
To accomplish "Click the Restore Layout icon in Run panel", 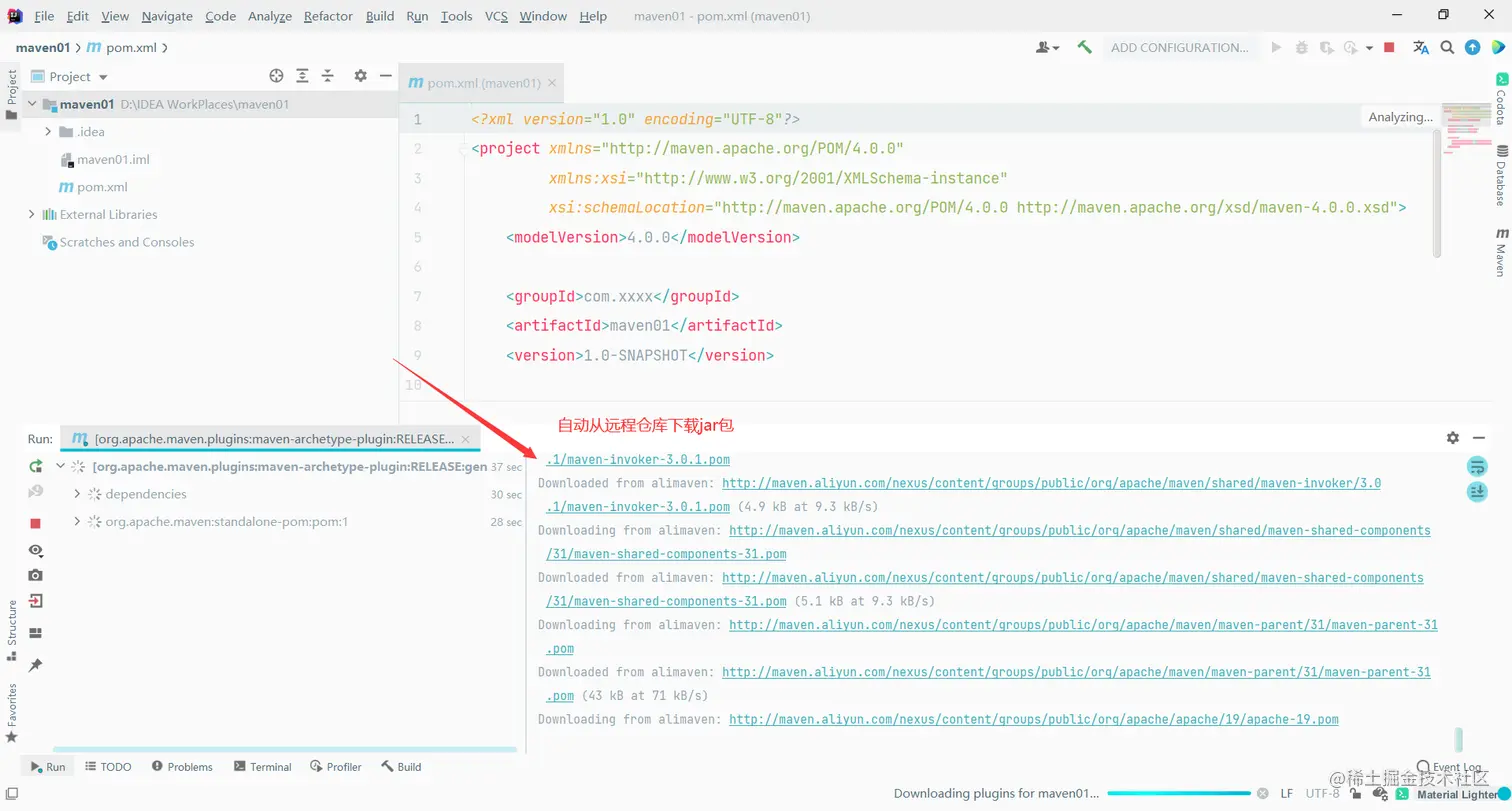I will click(36, 633).
